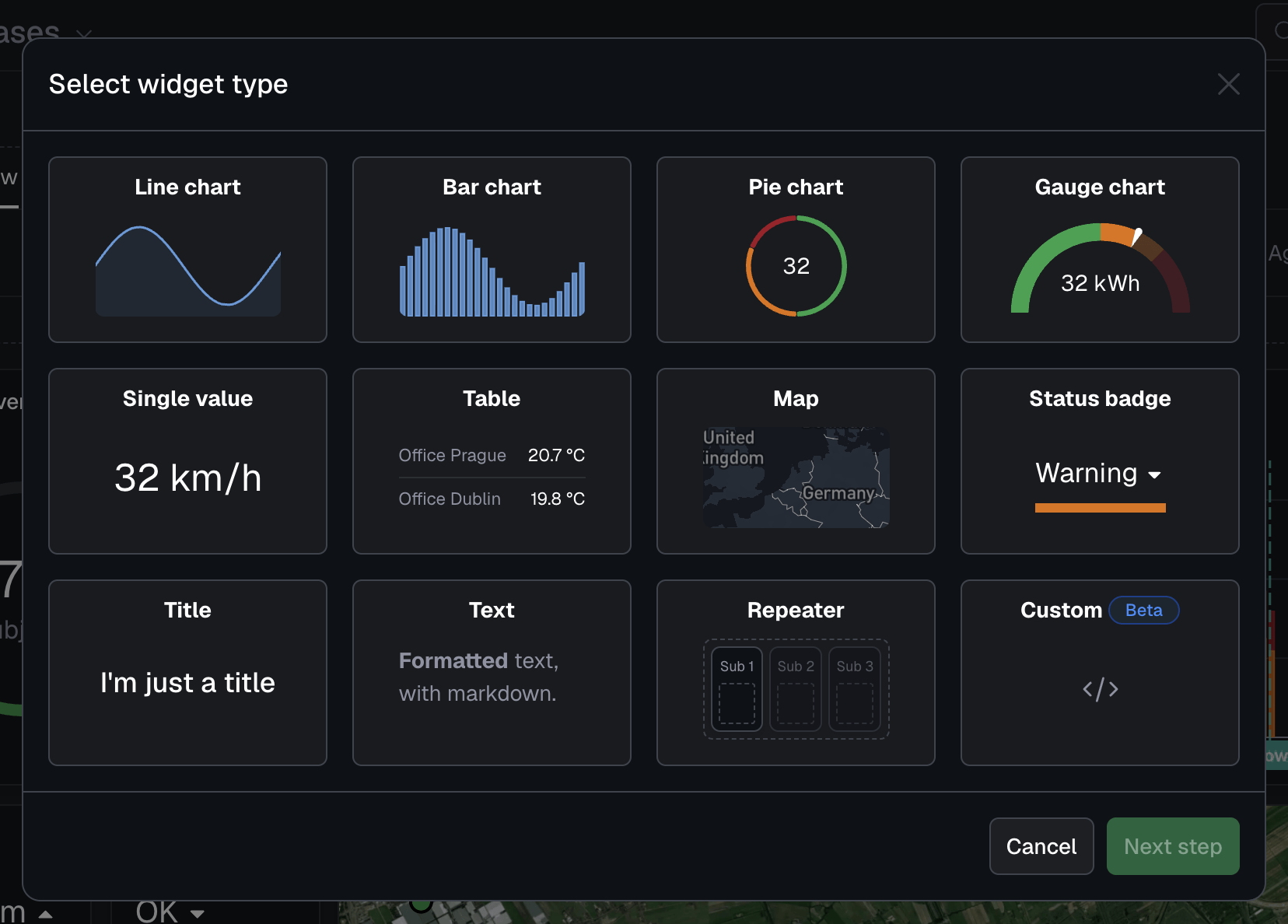Select the Status badge widget
The image size is (1288, 924).
point(1100,461)
